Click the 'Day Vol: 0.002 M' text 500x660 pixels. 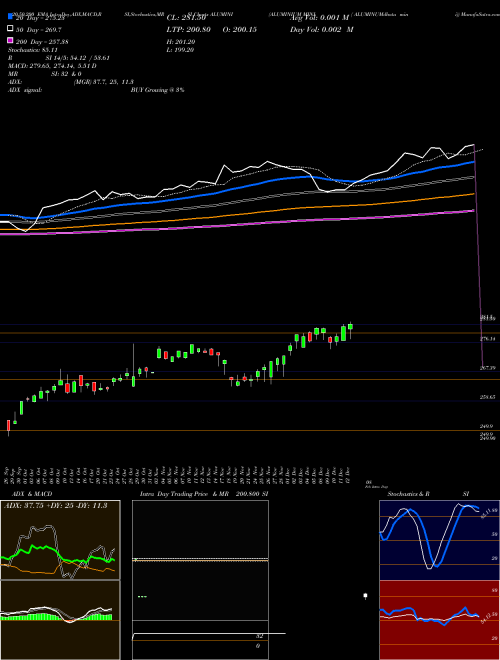click(x=322, y=29)
